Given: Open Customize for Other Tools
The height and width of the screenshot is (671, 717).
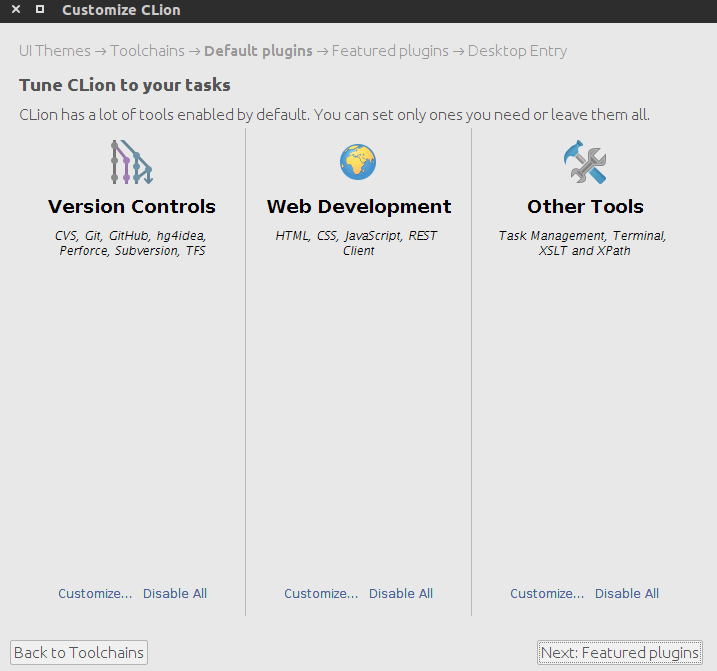Looking at the screenshot, I should [547, 593].
